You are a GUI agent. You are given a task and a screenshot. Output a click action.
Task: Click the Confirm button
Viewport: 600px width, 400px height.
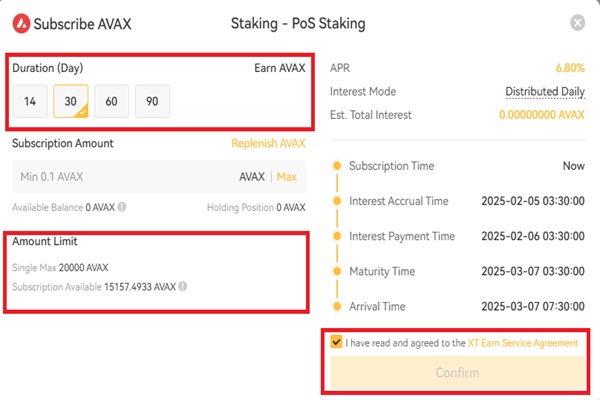pos(458,373)
